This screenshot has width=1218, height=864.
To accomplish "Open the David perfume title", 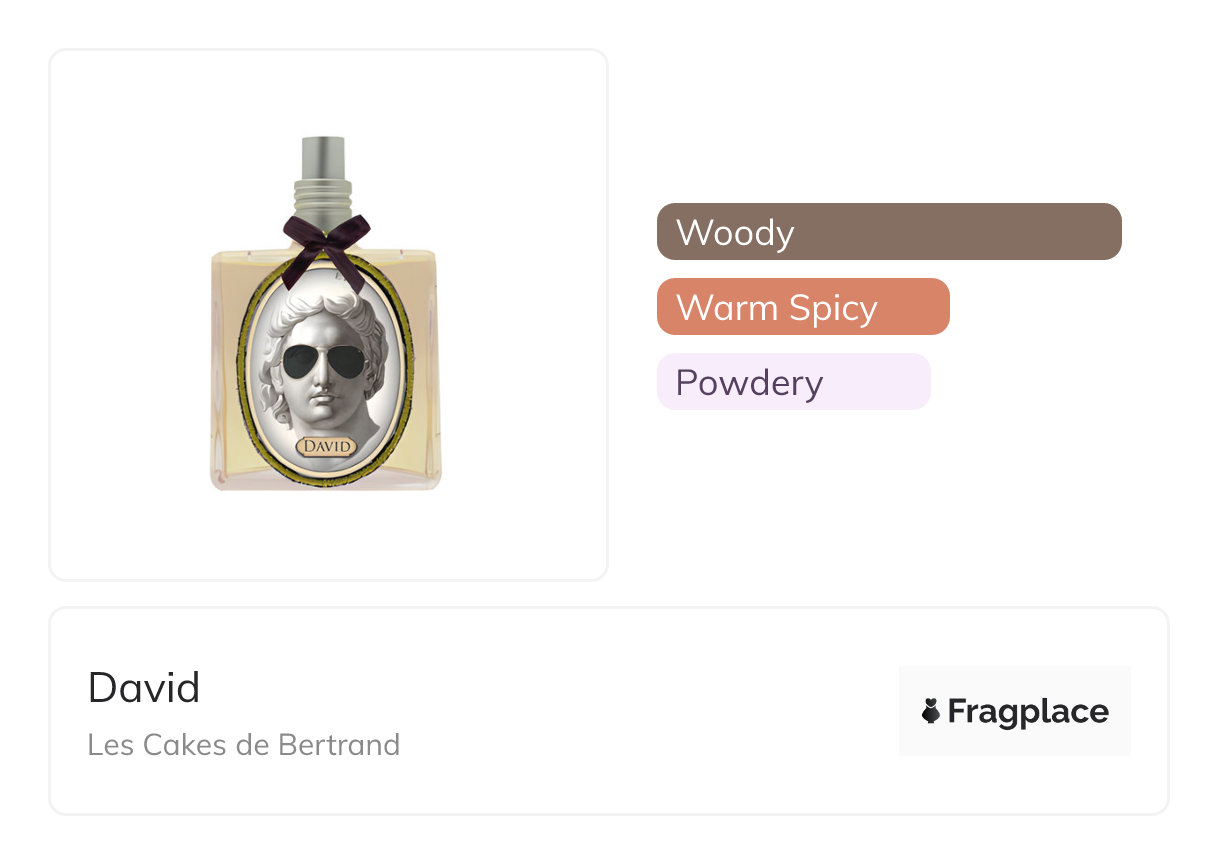I will point(144,688).
